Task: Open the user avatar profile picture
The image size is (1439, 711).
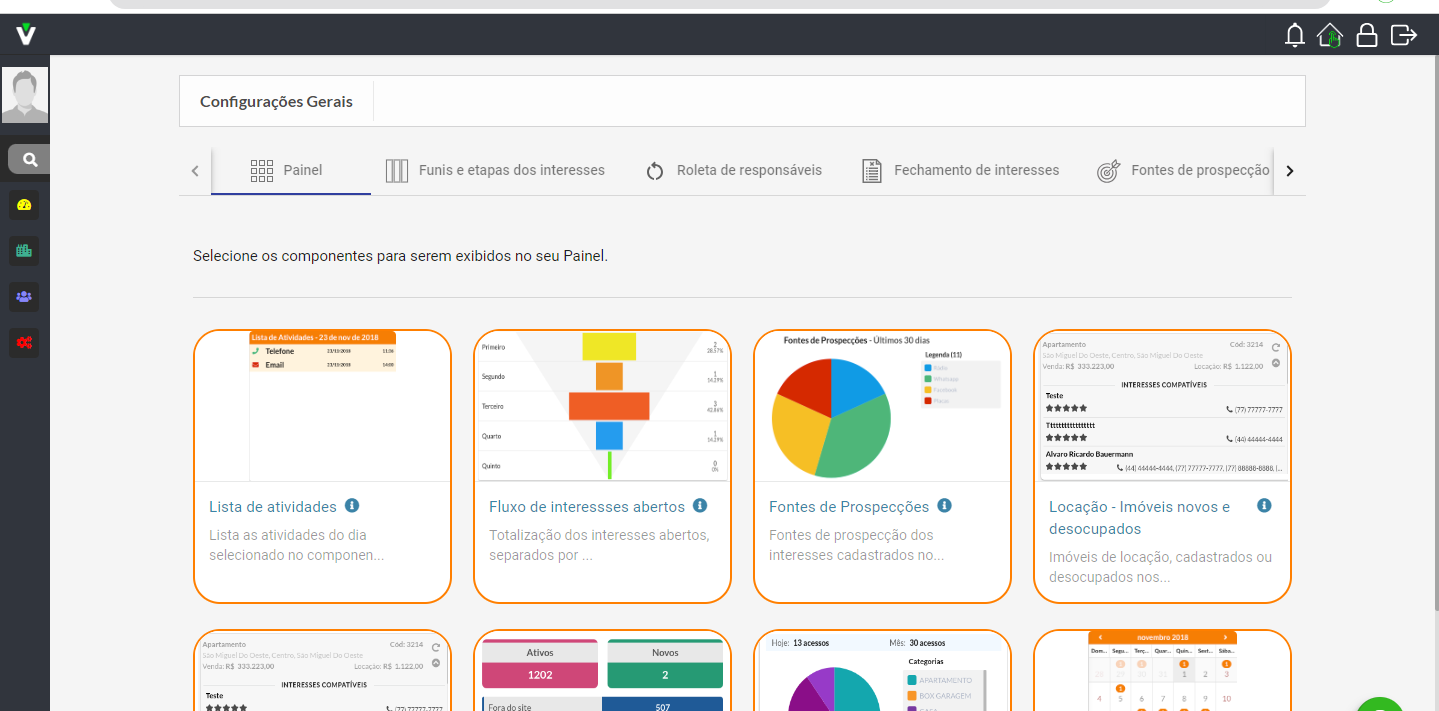Action: pos(25,95)
